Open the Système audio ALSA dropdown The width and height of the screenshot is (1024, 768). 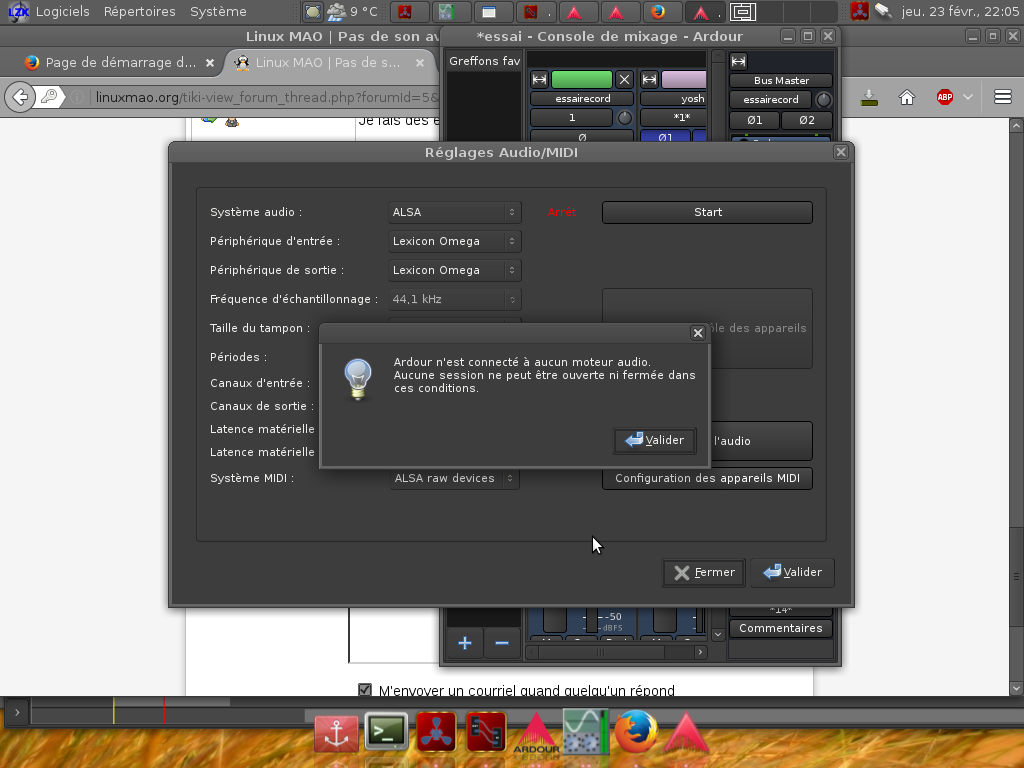coord(455,212)
